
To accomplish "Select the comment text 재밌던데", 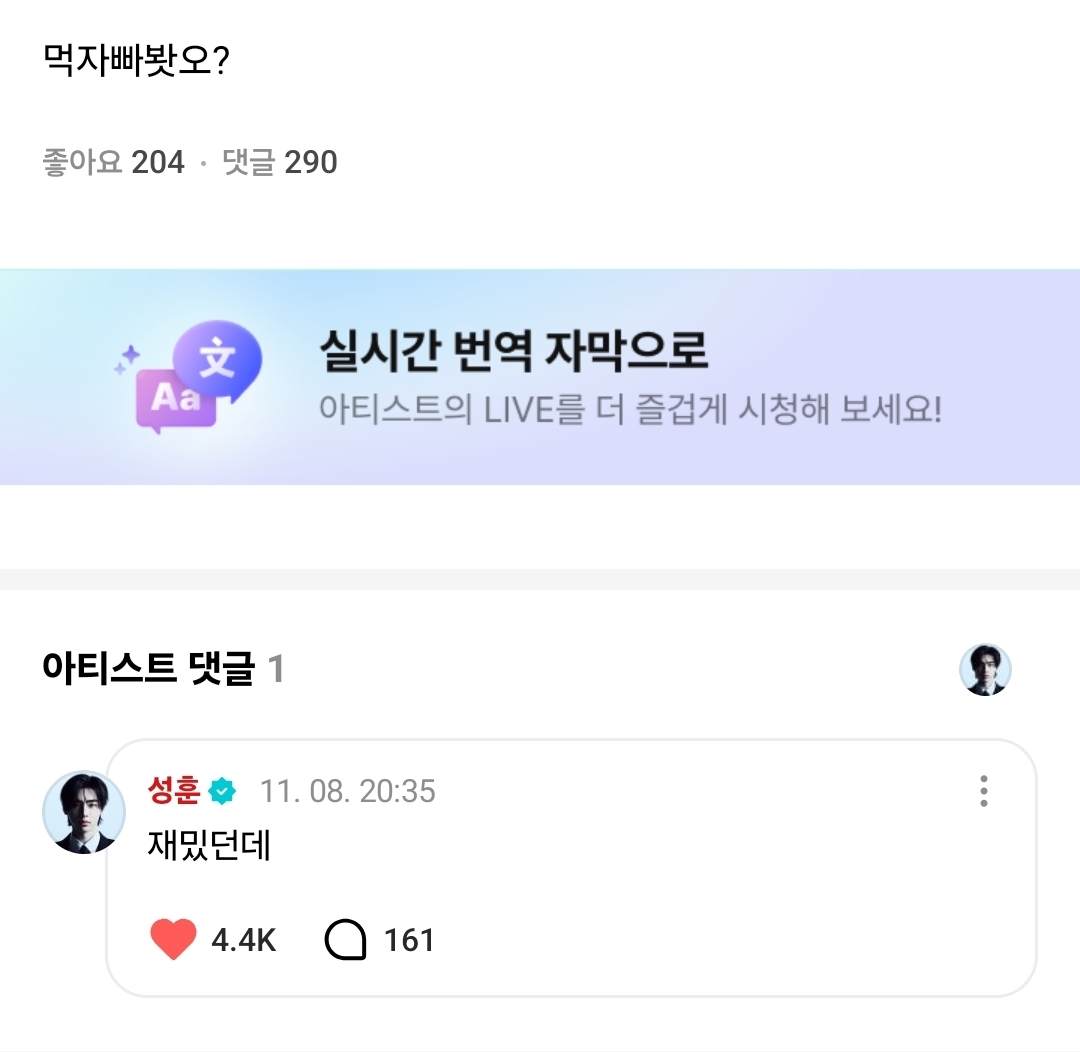I will click(x=209, y=848).
